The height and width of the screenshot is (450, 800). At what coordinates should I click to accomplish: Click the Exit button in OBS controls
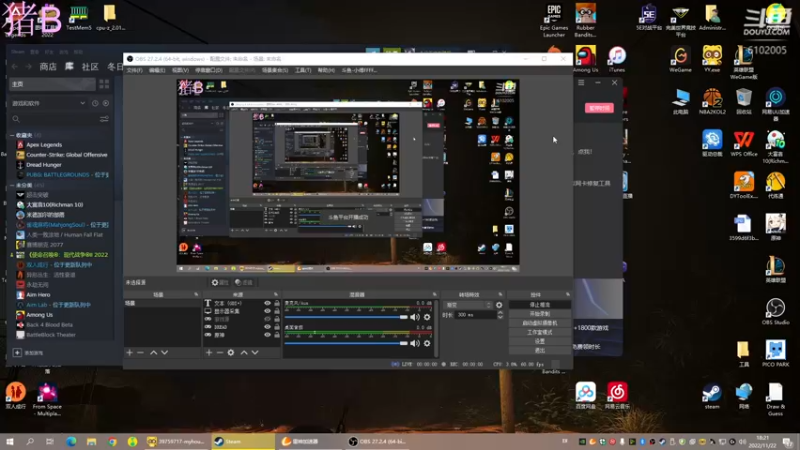tap(540, 351)
